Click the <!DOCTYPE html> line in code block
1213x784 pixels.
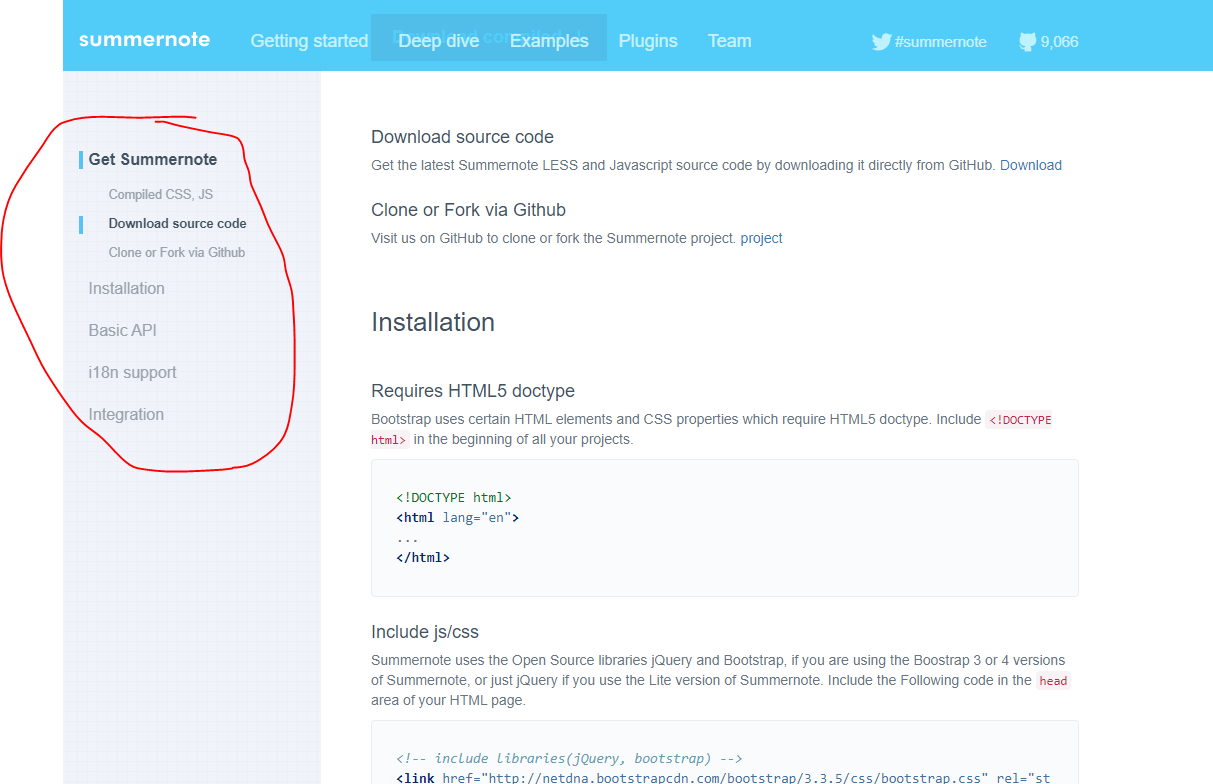tap(454, 497)
